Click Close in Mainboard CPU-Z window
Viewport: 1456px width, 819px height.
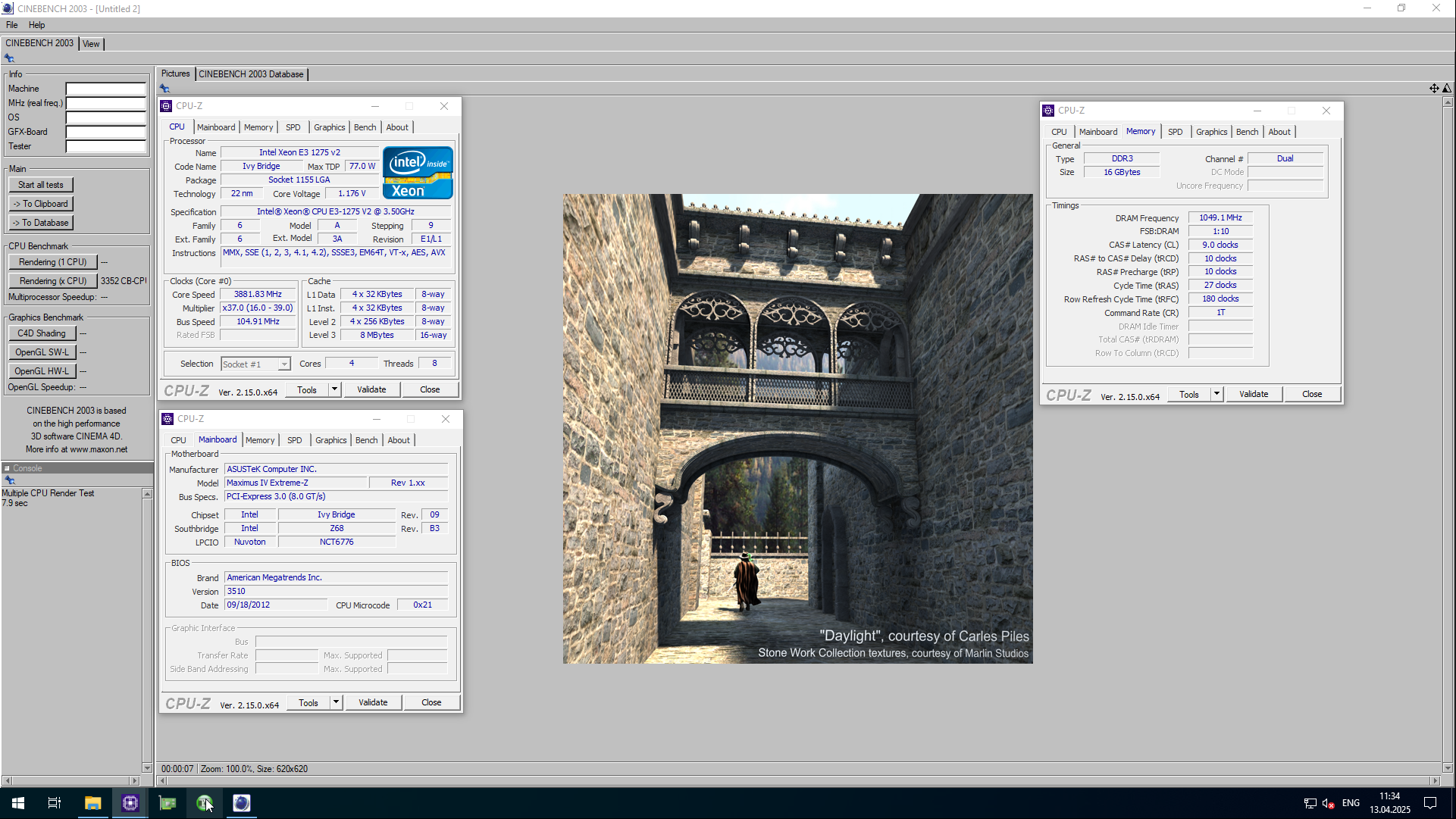[431, 702]
